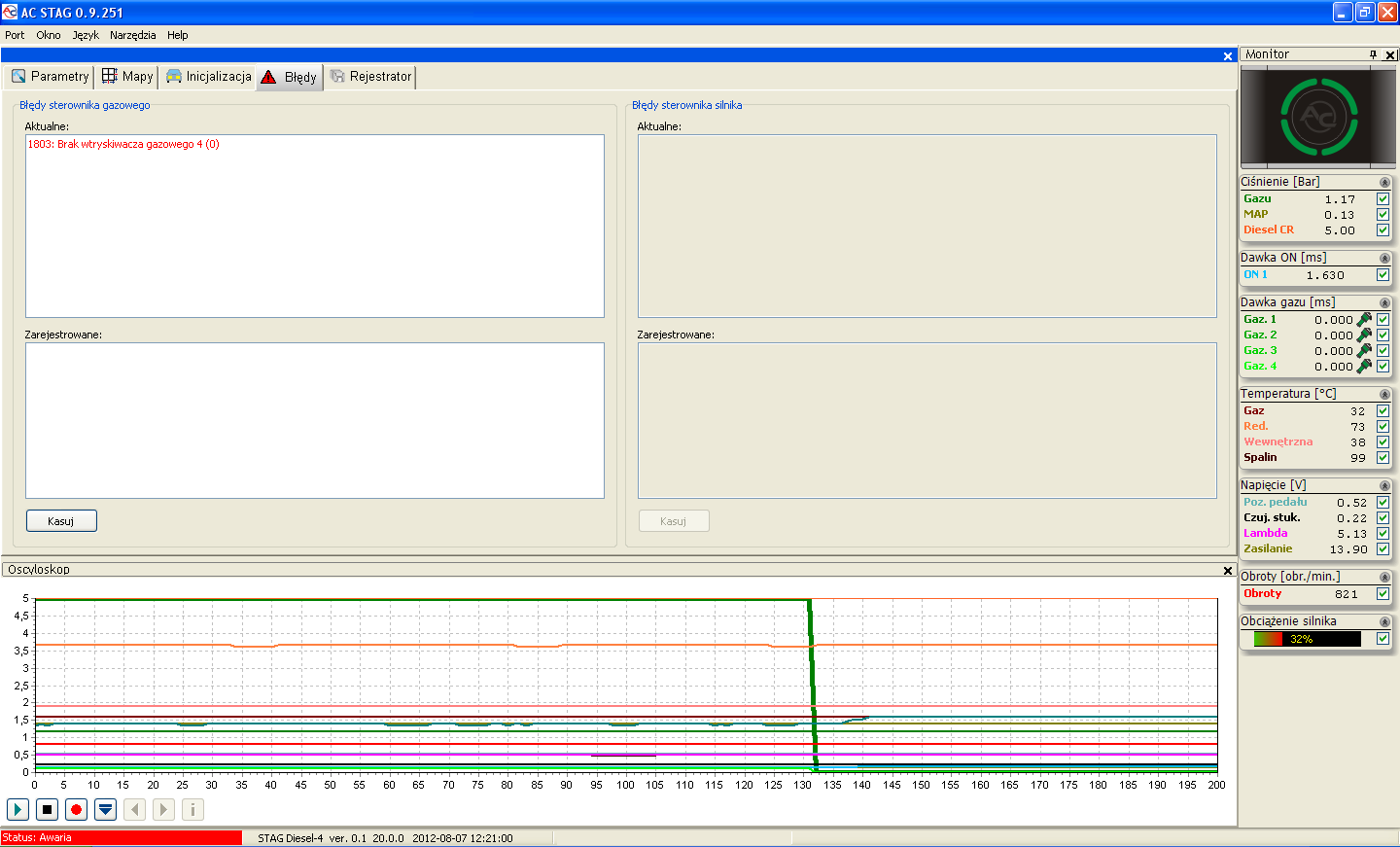
Task: Open the Język menu
Action: [x=86, y=35]
